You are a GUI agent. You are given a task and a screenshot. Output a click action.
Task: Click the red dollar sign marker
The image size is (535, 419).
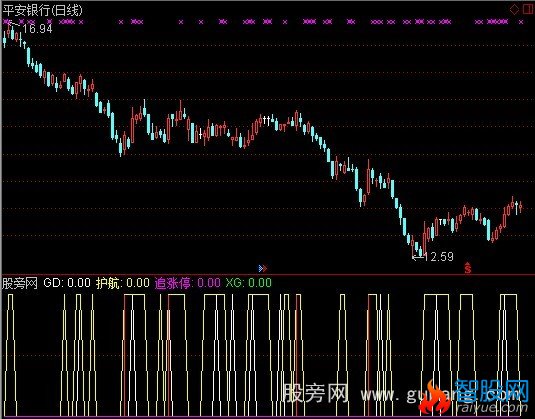pyautogui.click(x=468, y=268)
